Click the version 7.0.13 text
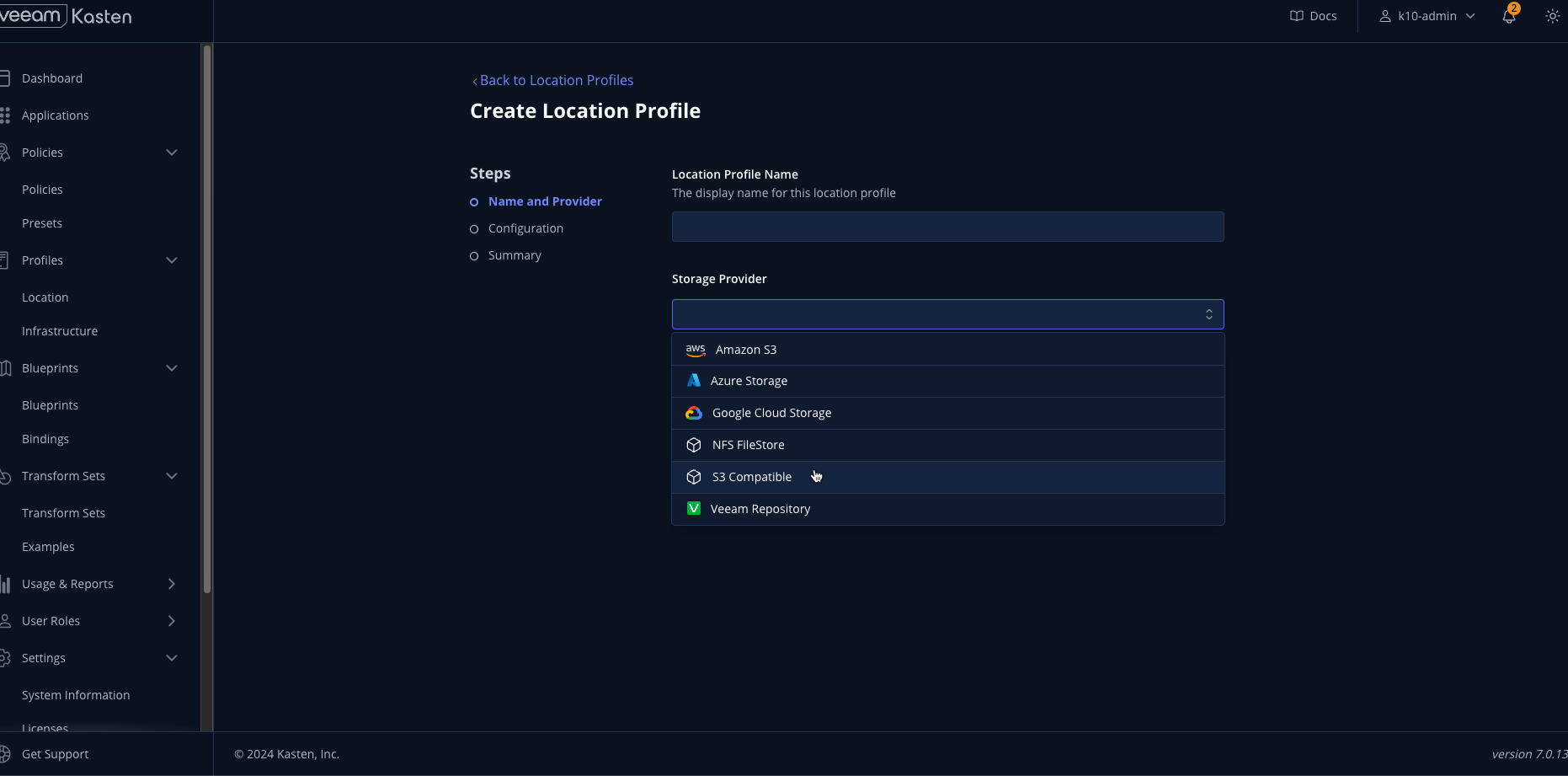Image resolution: width=1568 pixels, height=776 pixels. (1529, 754)
